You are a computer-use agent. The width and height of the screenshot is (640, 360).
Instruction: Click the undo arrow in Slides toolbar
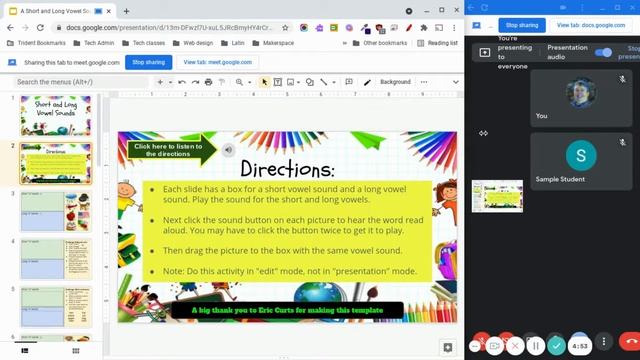click(182, 82)
